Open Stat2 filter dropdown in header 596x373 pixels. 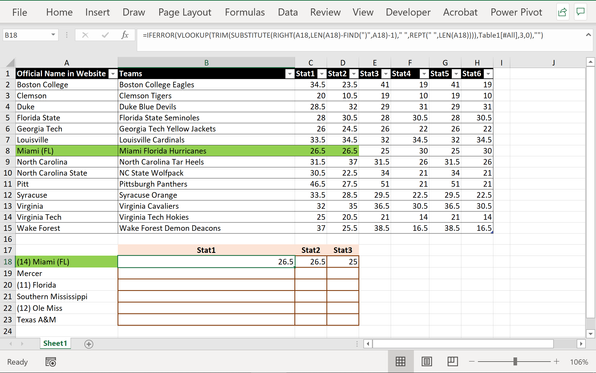[x=353, y=74]
